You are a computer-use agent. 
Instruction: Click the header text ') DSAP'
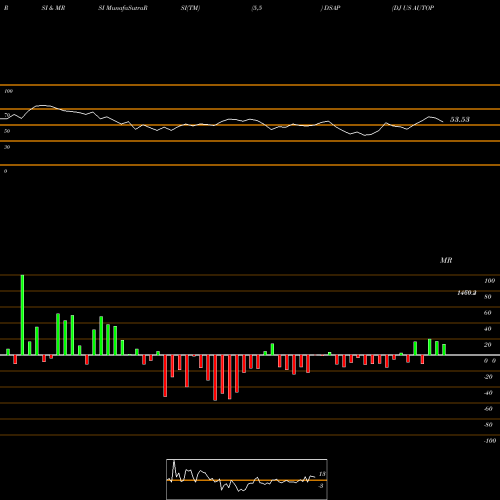tap(330, 8)
